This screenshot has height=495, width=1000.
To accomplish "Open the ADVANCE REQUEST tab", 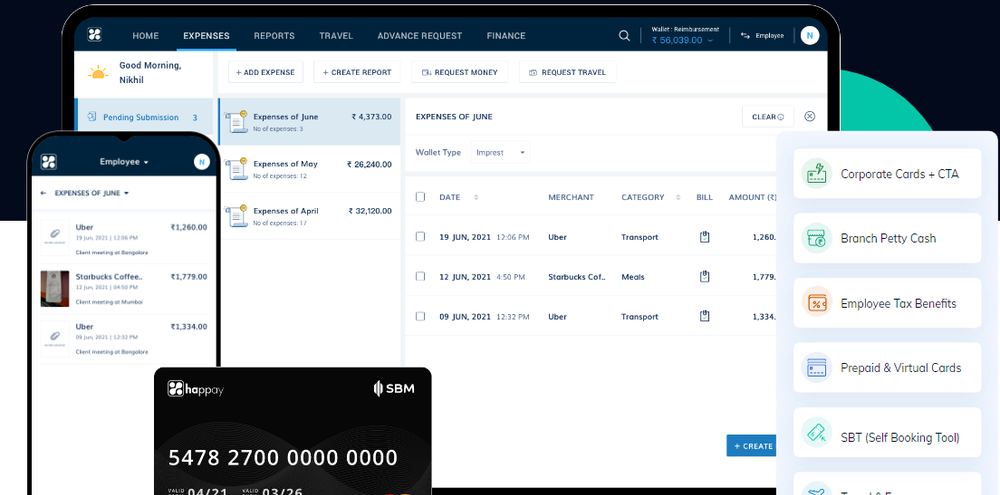I will (420, 36).
